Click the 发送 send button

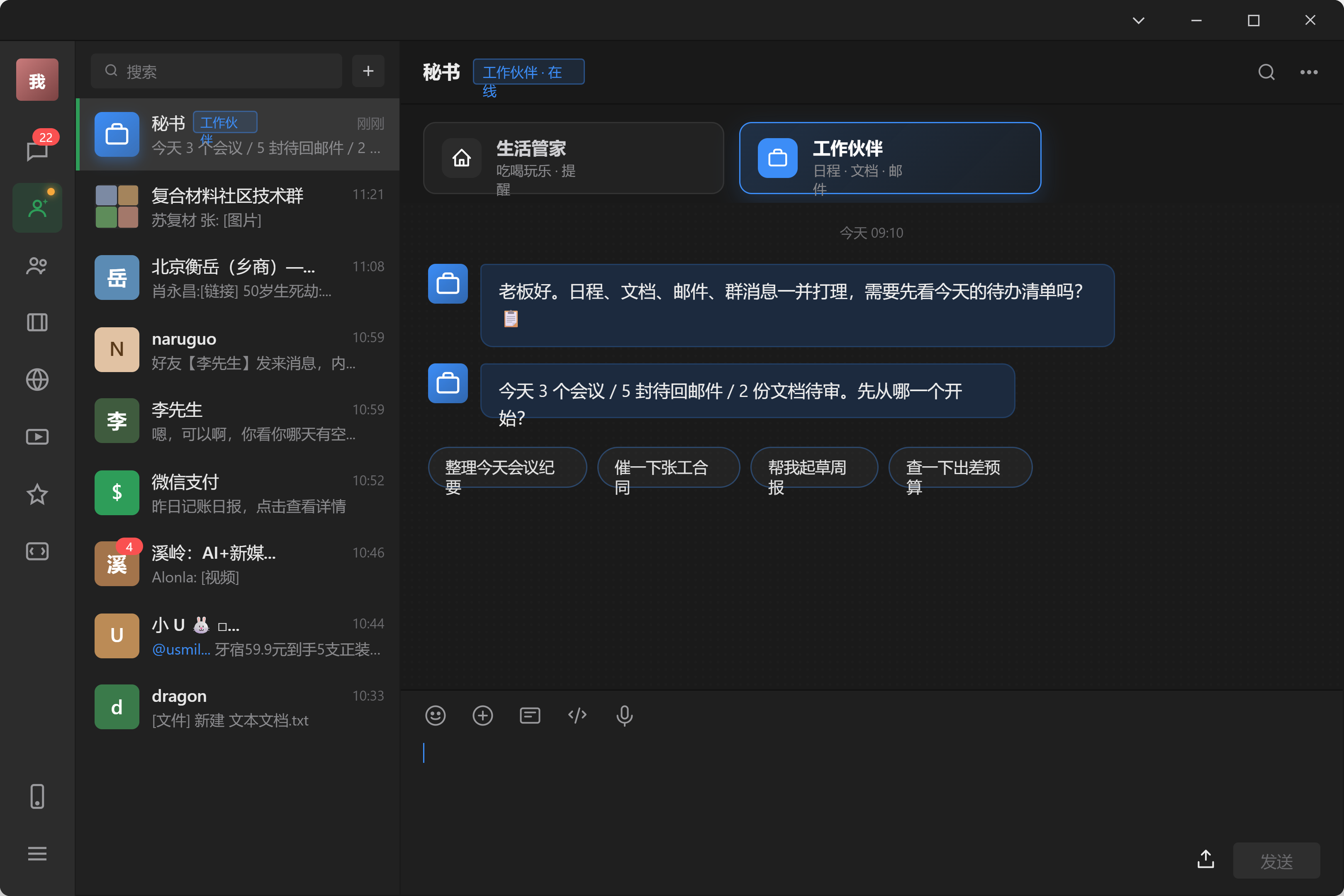[1276, 860]
